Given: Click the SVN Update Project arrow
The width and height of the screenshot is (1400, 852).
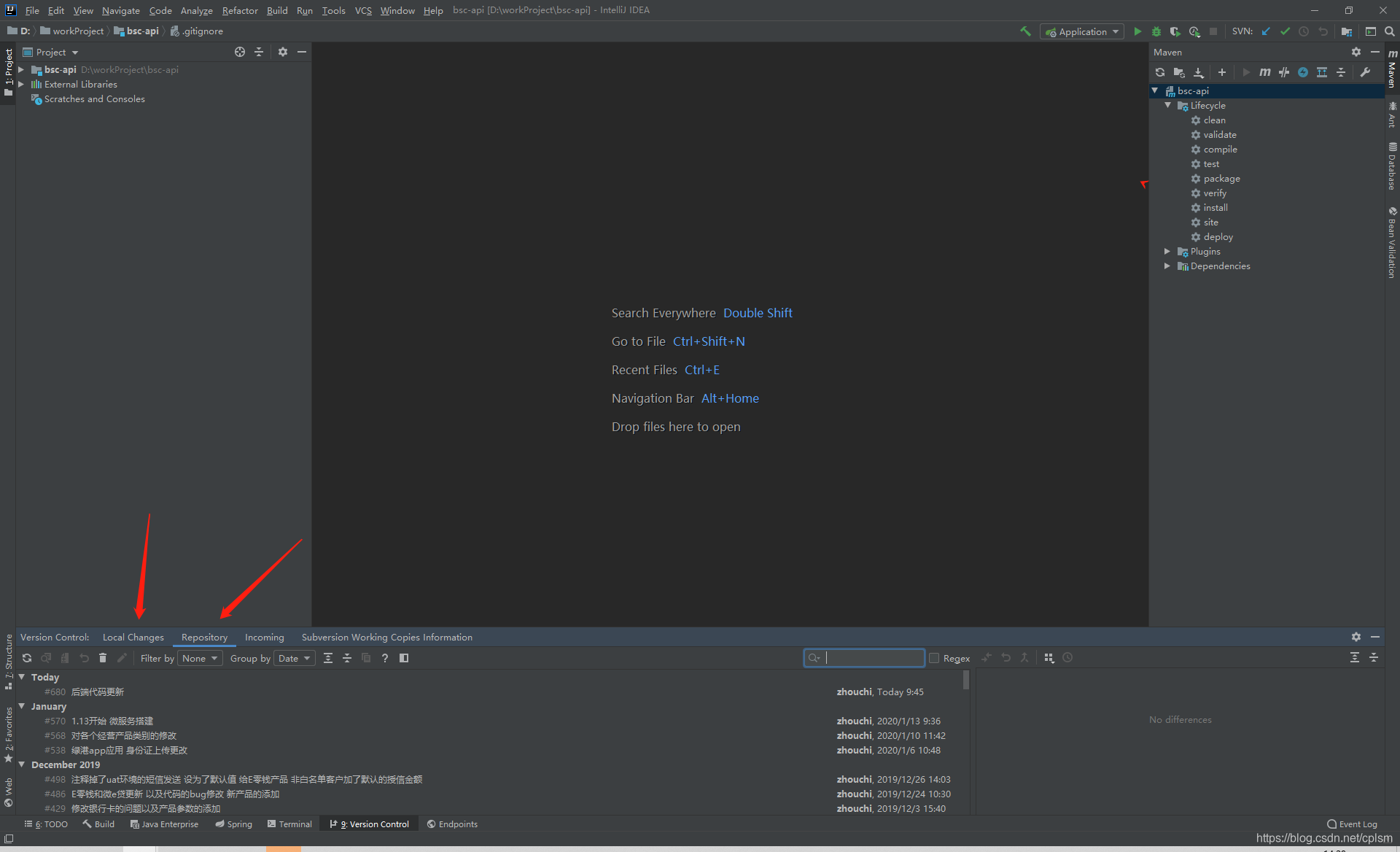Looking at the screenshot, I should (x=1266, y=31).
